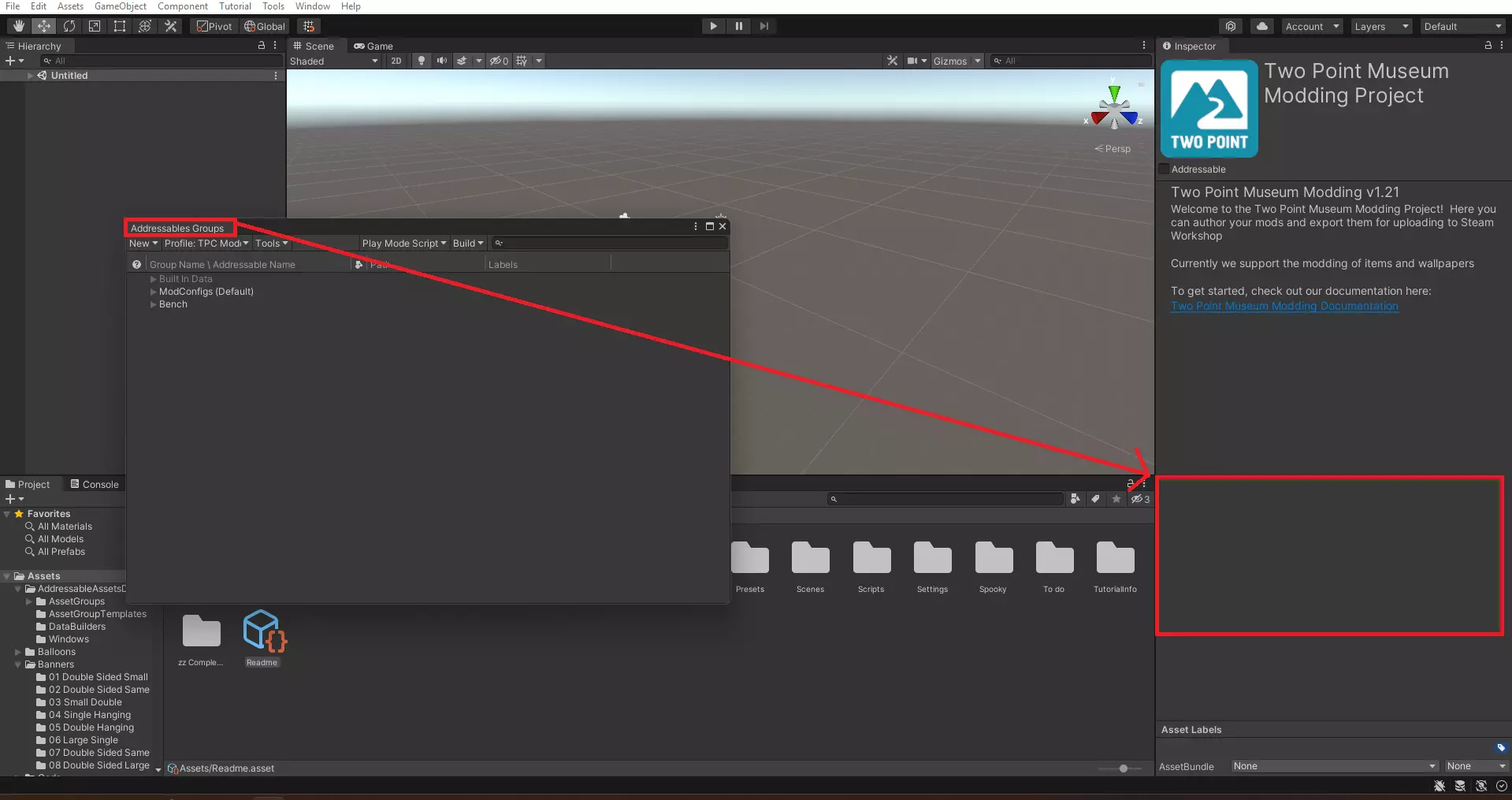Toggle Pivot/Center handle position
The width and height of the screenshot is (1512, 800).
pyautogui.click(x=214, y=26)
